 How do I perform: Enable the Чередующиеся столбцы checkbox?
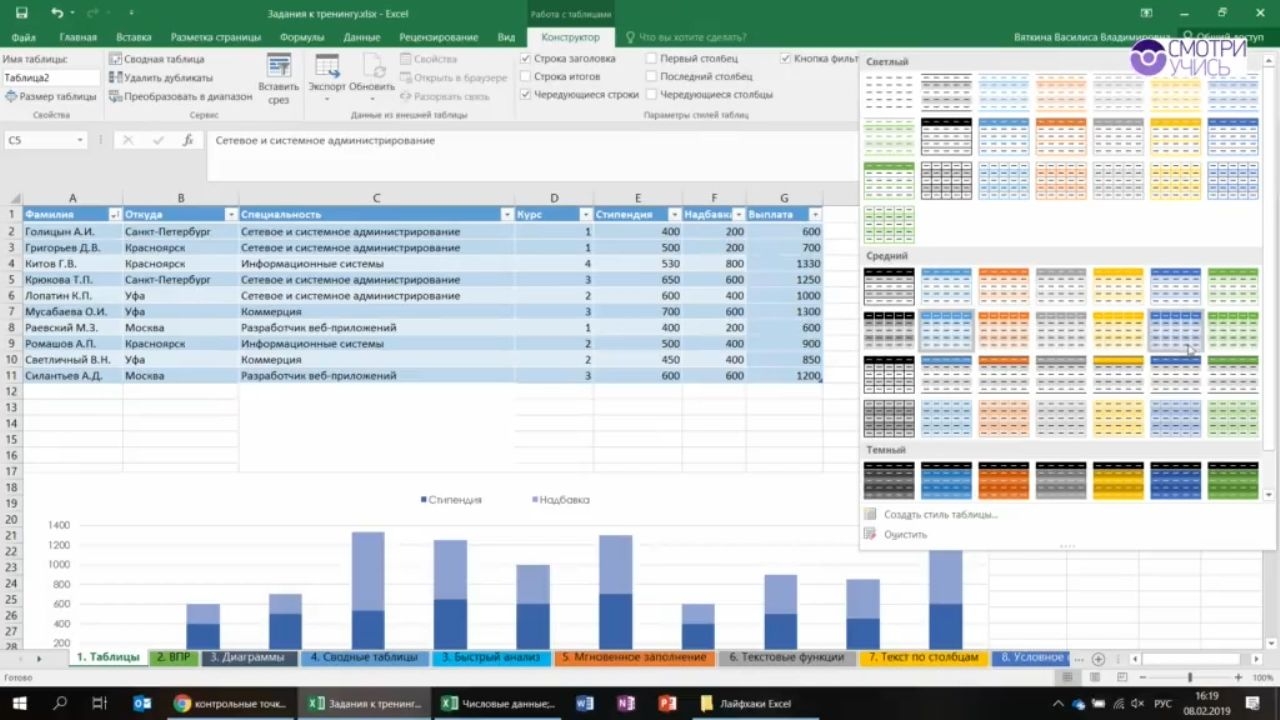652,94
